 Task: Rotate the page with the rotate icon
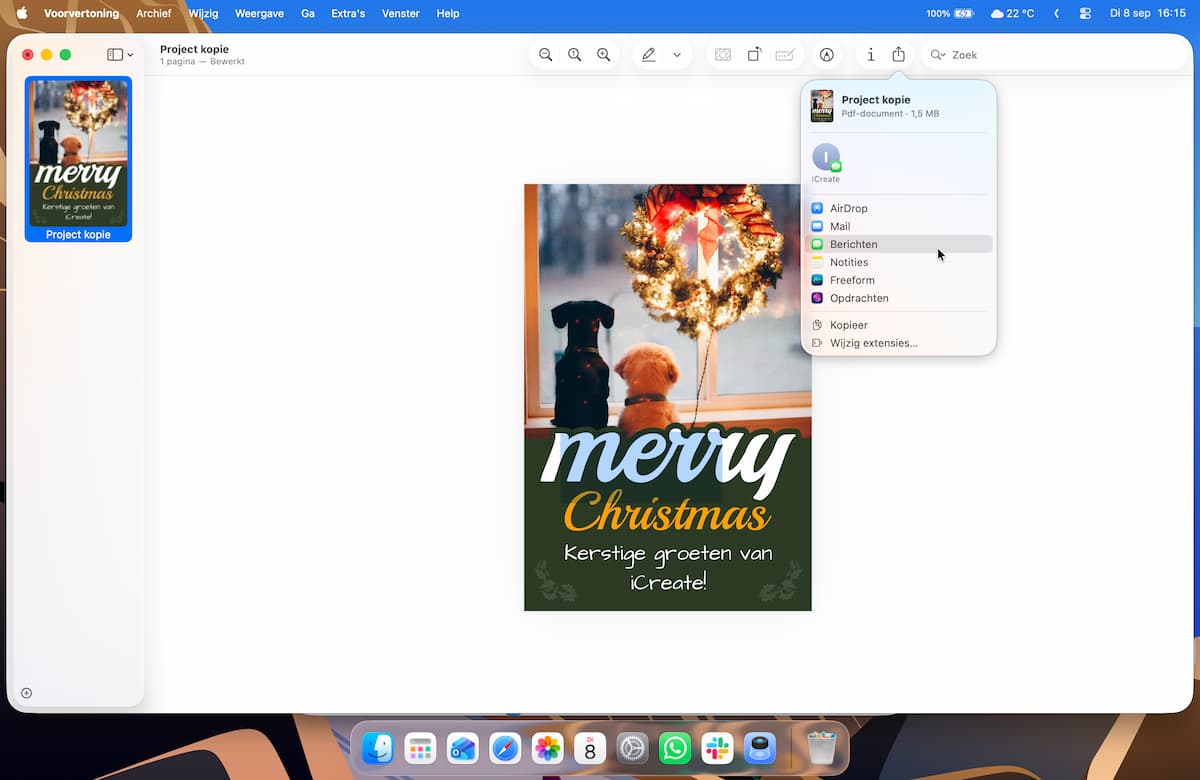(x=754, y=55)
